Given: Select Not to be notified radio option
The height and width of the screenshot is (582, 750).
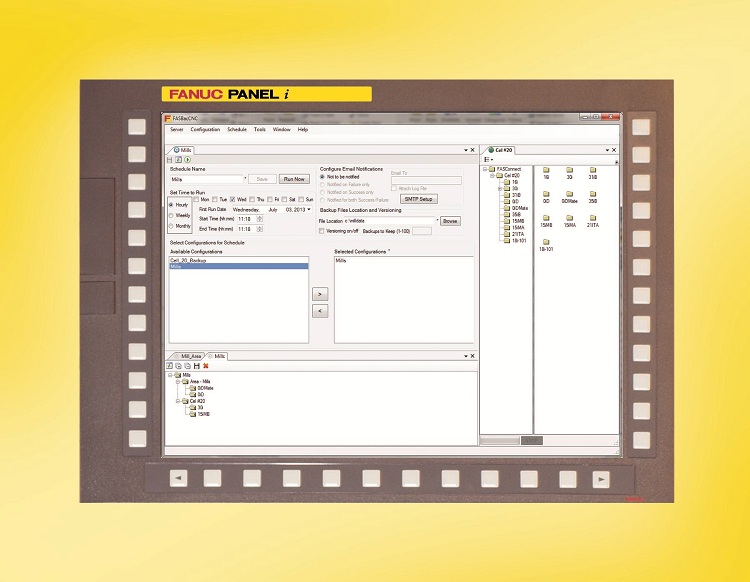Looking at the screenshot, I should coord(322,177).
